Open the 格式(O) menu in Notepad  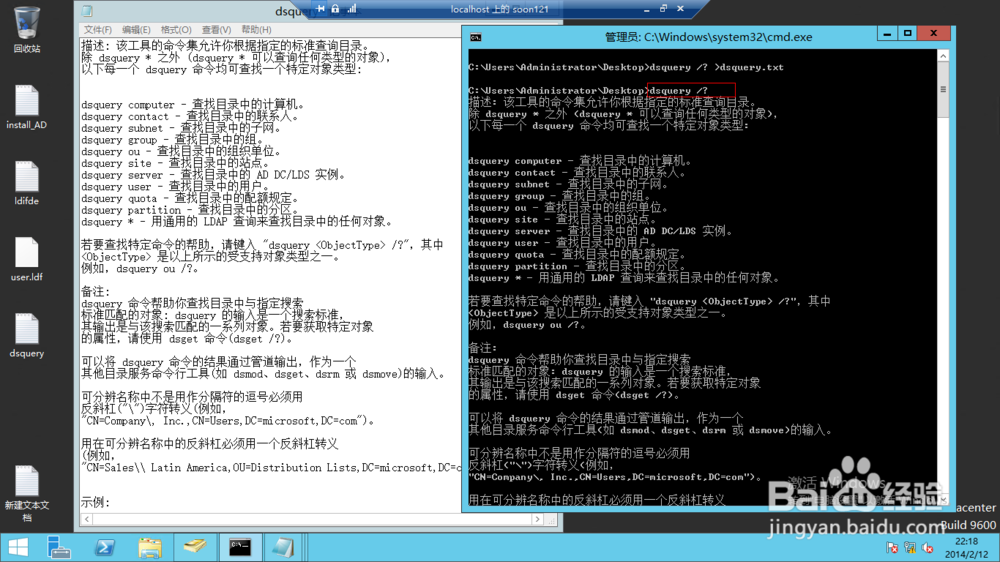(x=175, y=30)
